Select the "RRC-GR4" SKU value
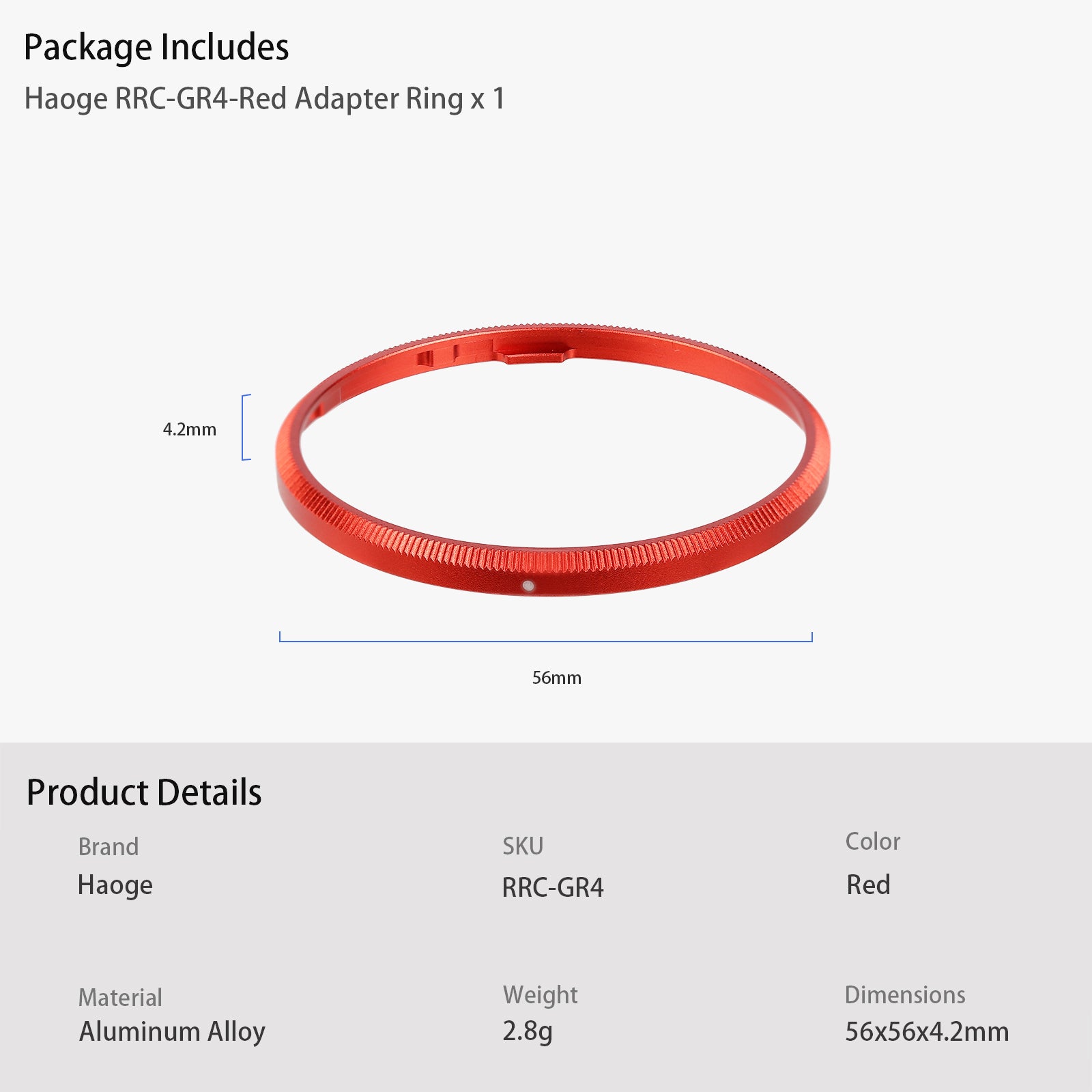 553,887
